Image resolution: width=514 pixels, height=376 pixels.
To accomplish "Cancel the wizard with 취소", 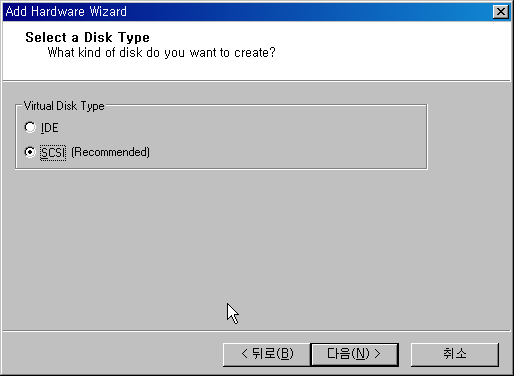I will click(x=455, y=354).
